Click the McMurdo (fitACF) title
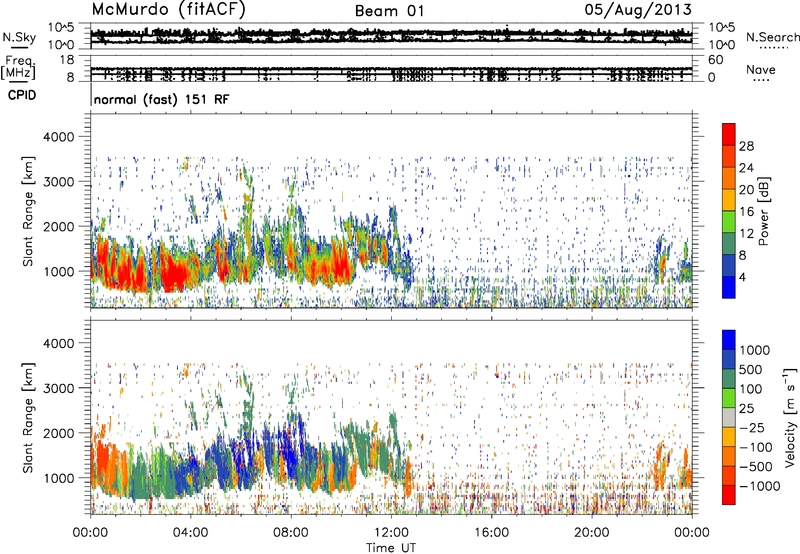Screen dimensions: 800x554 [168, 9]
